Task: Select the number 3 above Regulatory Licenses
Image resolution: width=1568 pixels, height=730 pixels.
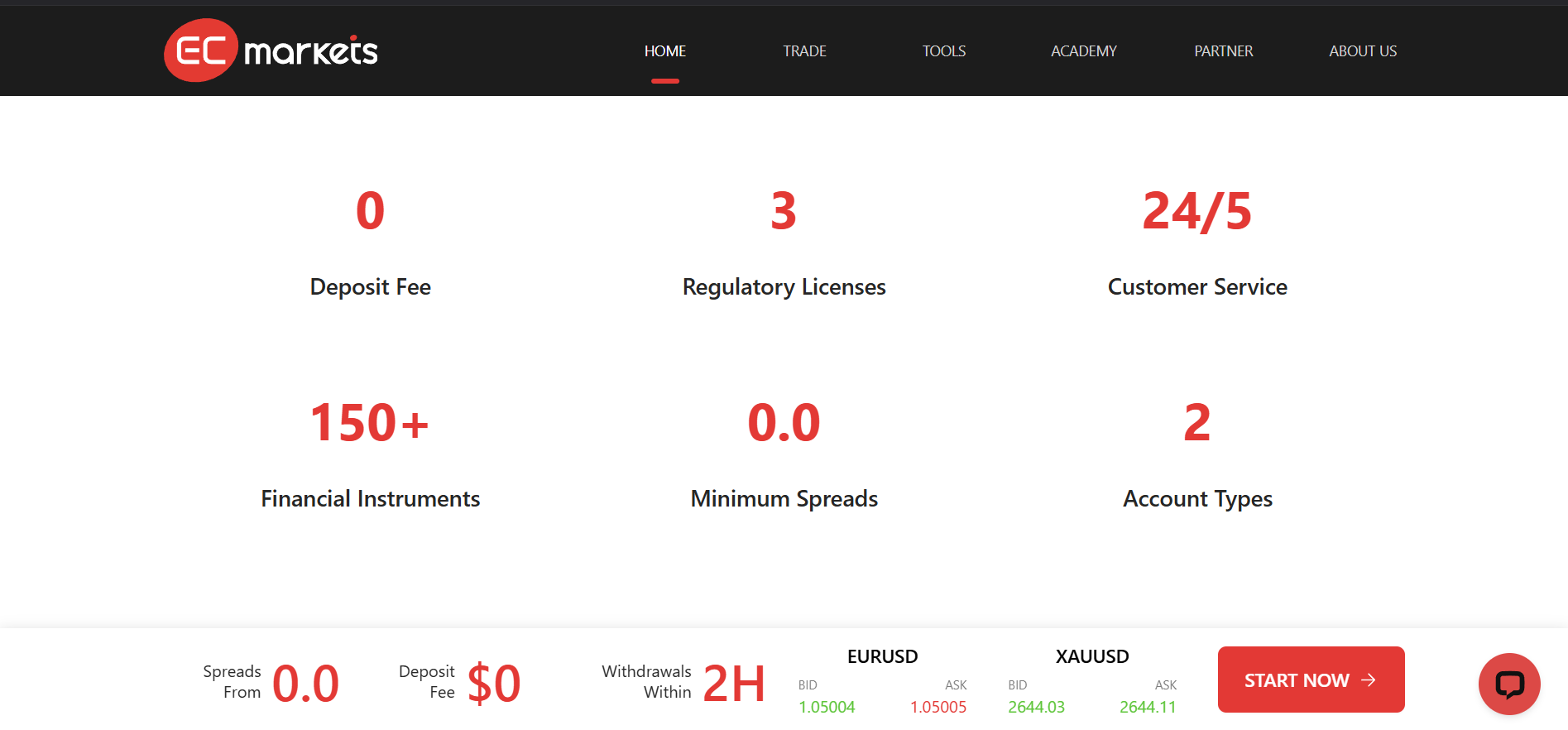Action: click(x=784, y=211)
